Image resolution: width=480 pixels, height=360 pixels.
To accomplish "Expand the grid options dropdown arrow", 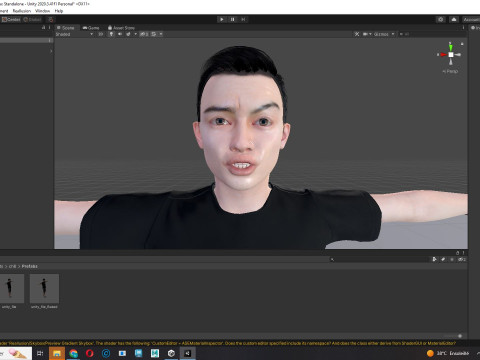I will point(161,34).
